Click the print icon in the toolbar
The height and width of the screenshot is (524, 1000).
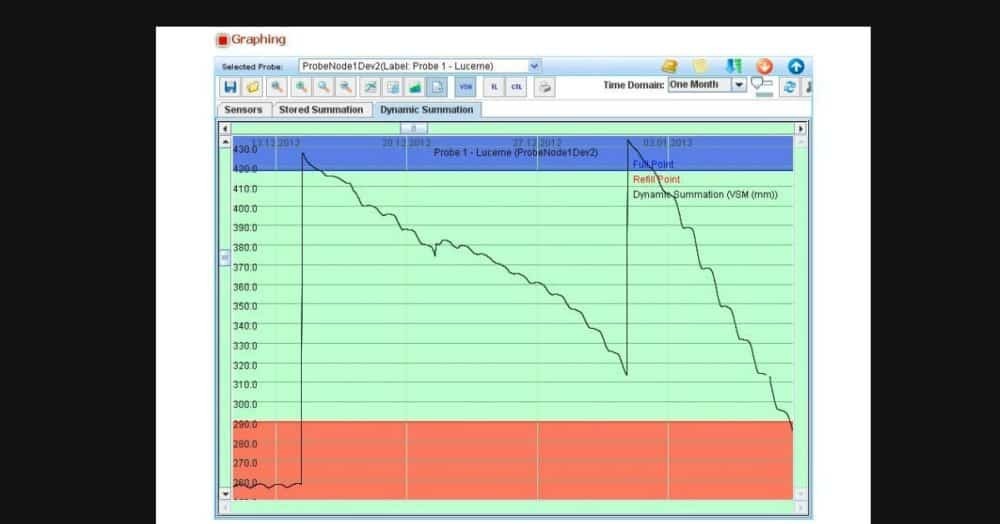coord(545,87)
